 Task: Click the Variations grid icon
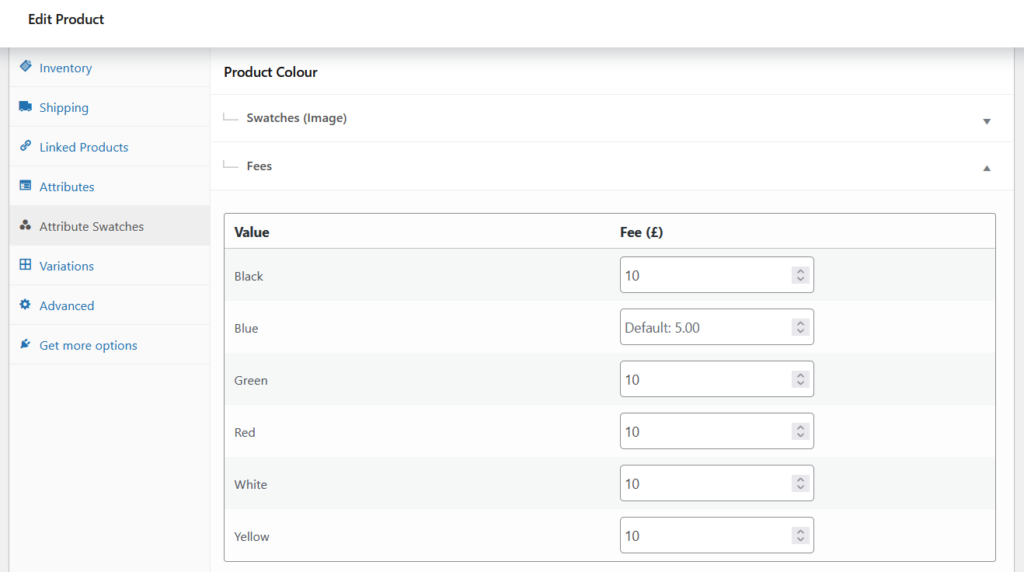pyautogui.click(x=25, y=265)
